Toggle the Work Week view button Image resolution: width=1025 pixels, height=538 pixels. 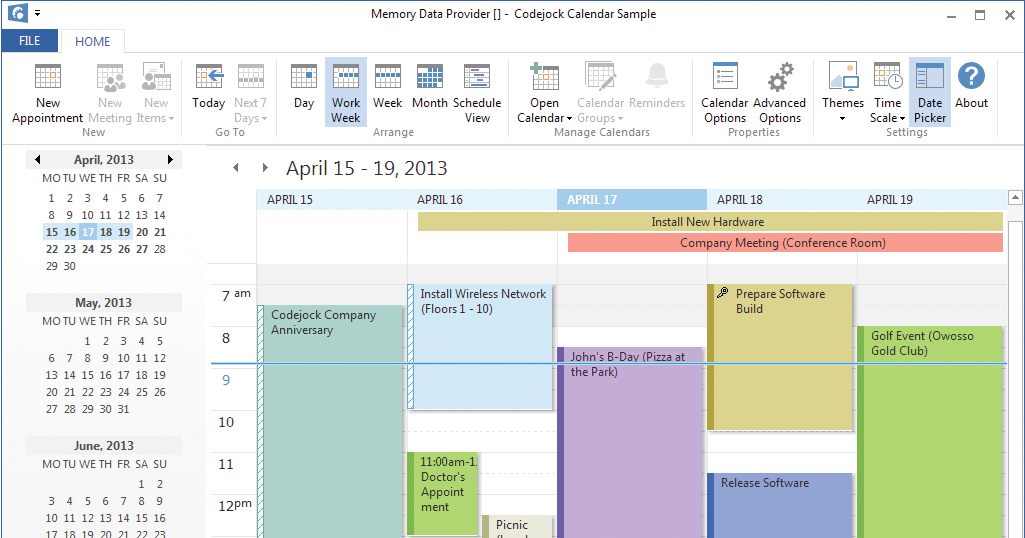[346, 78]
